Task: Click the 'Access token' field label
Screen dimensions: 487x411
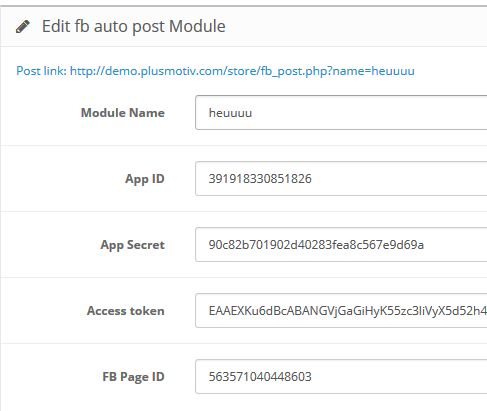Action: tap(126, 311)
